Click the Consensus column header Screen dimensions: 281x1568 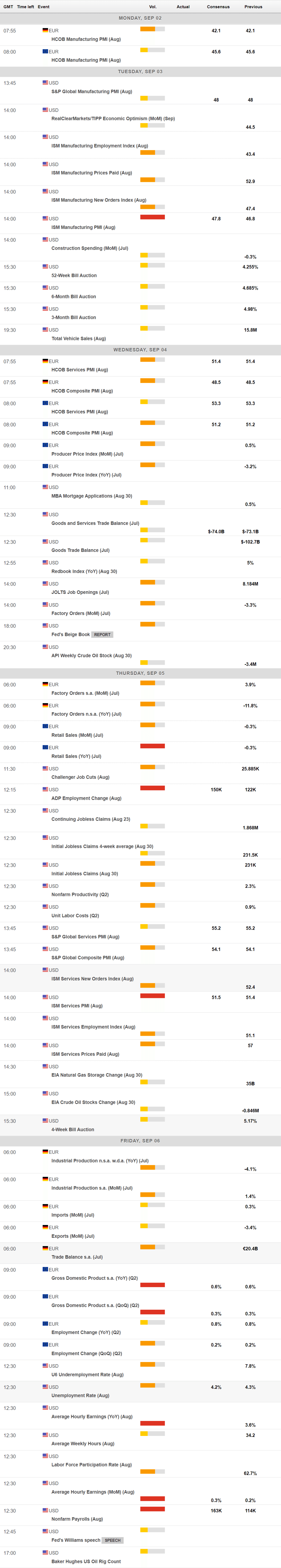(218, 7)
